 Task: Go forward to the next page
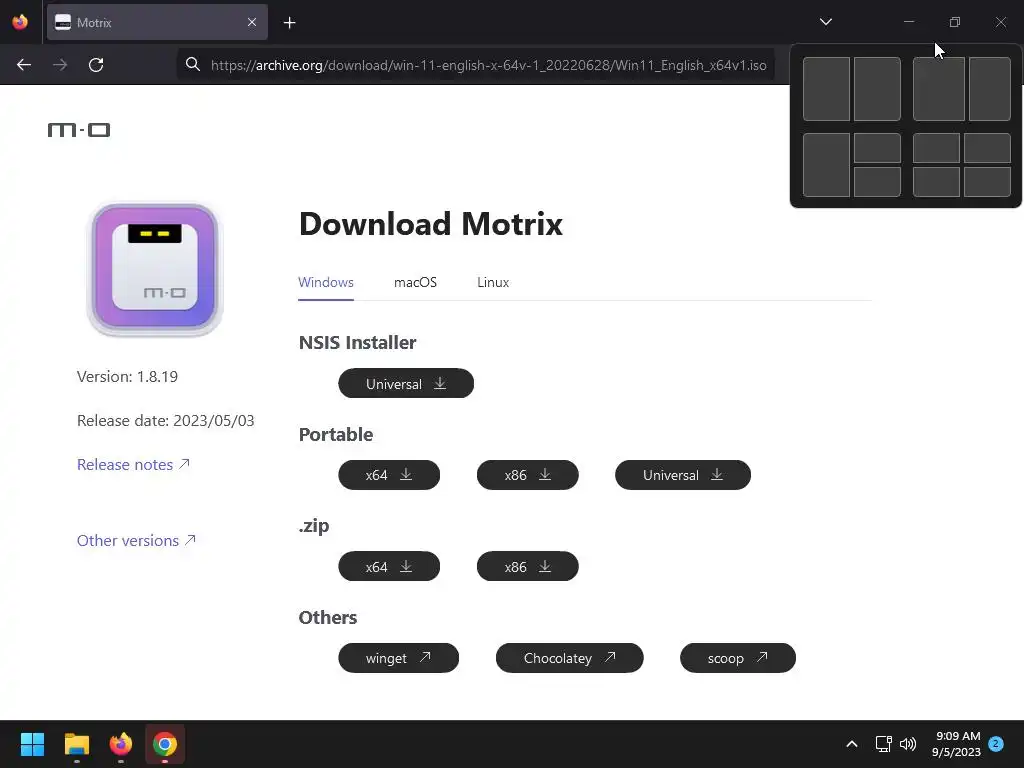point(60,65)
